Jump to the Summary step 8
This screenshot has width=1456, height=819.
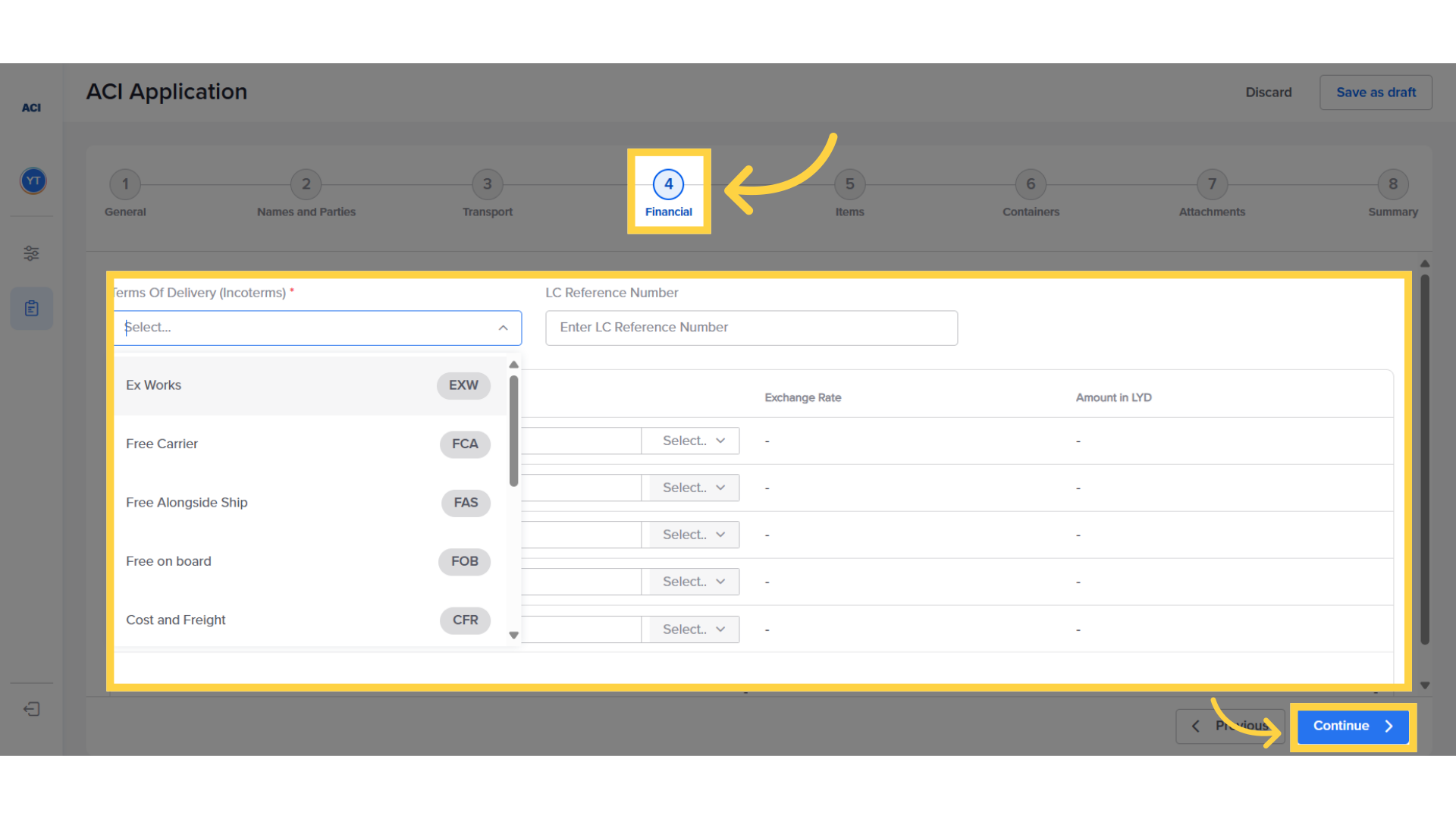(1392, 184)
